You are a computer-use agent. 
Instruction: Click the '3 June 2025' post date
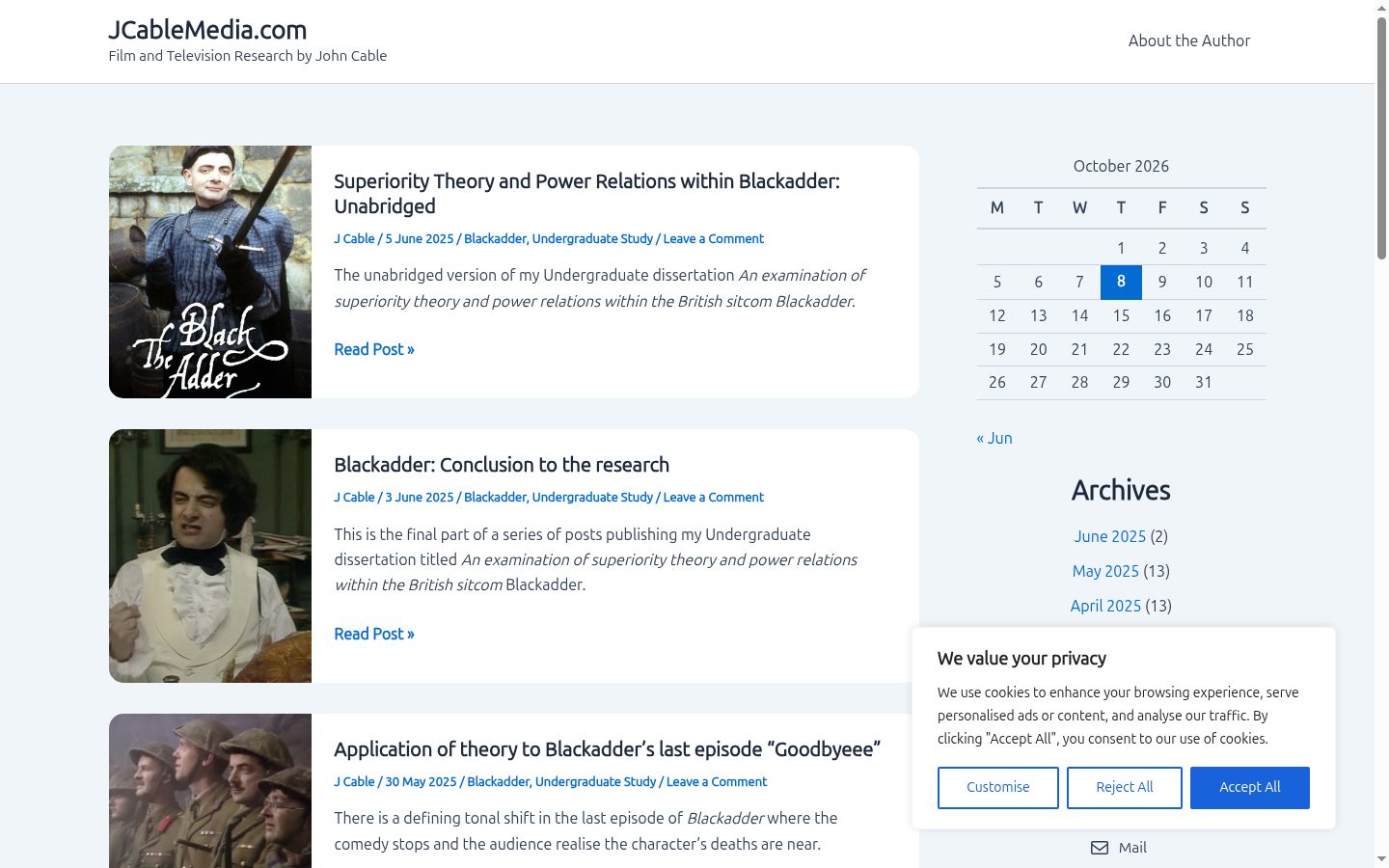tap(420, 497)
